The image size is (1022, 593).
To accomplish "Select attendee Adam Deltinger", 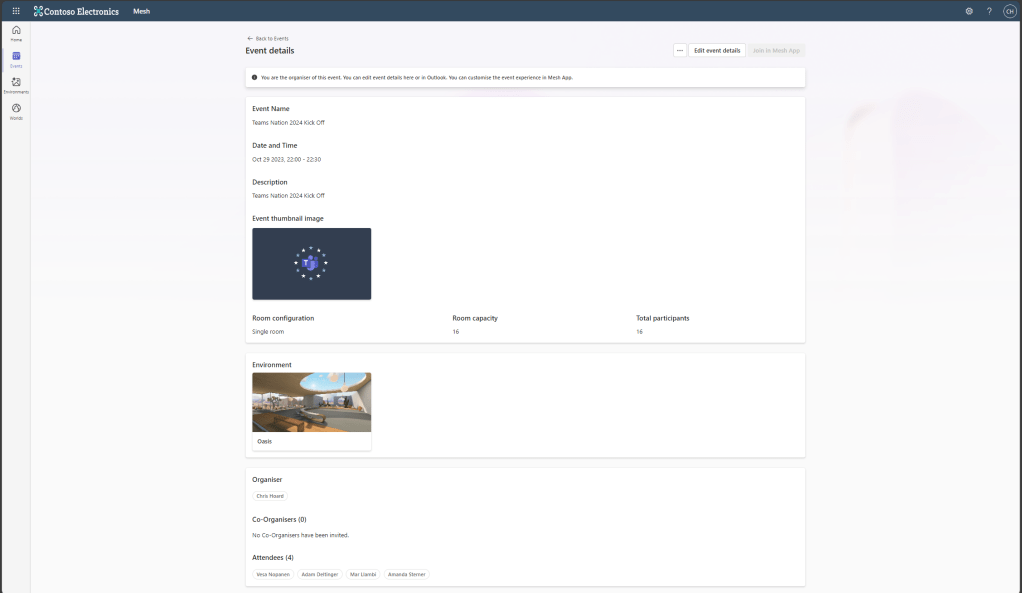I will (x=320, y=575).
